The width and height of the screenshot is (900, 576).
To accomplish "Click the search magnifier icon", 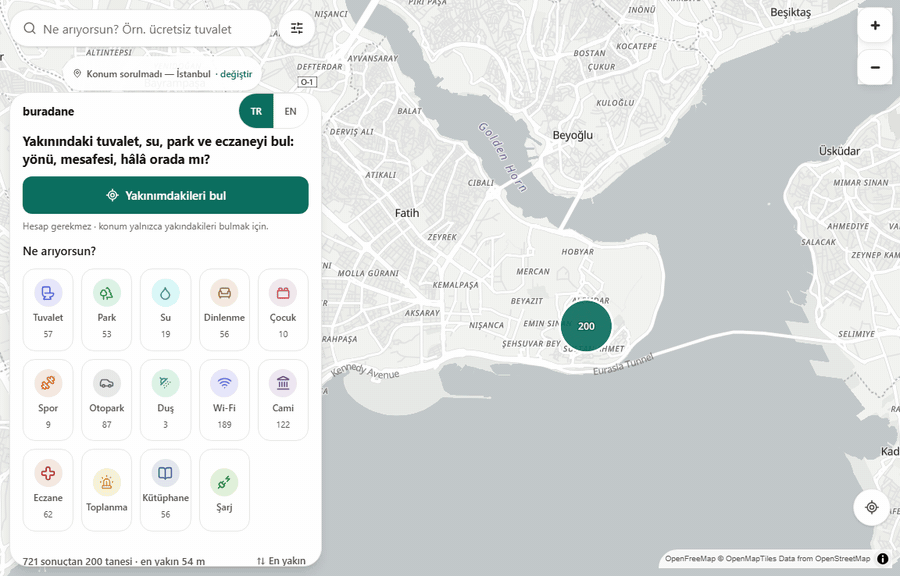I will point(29,28).
